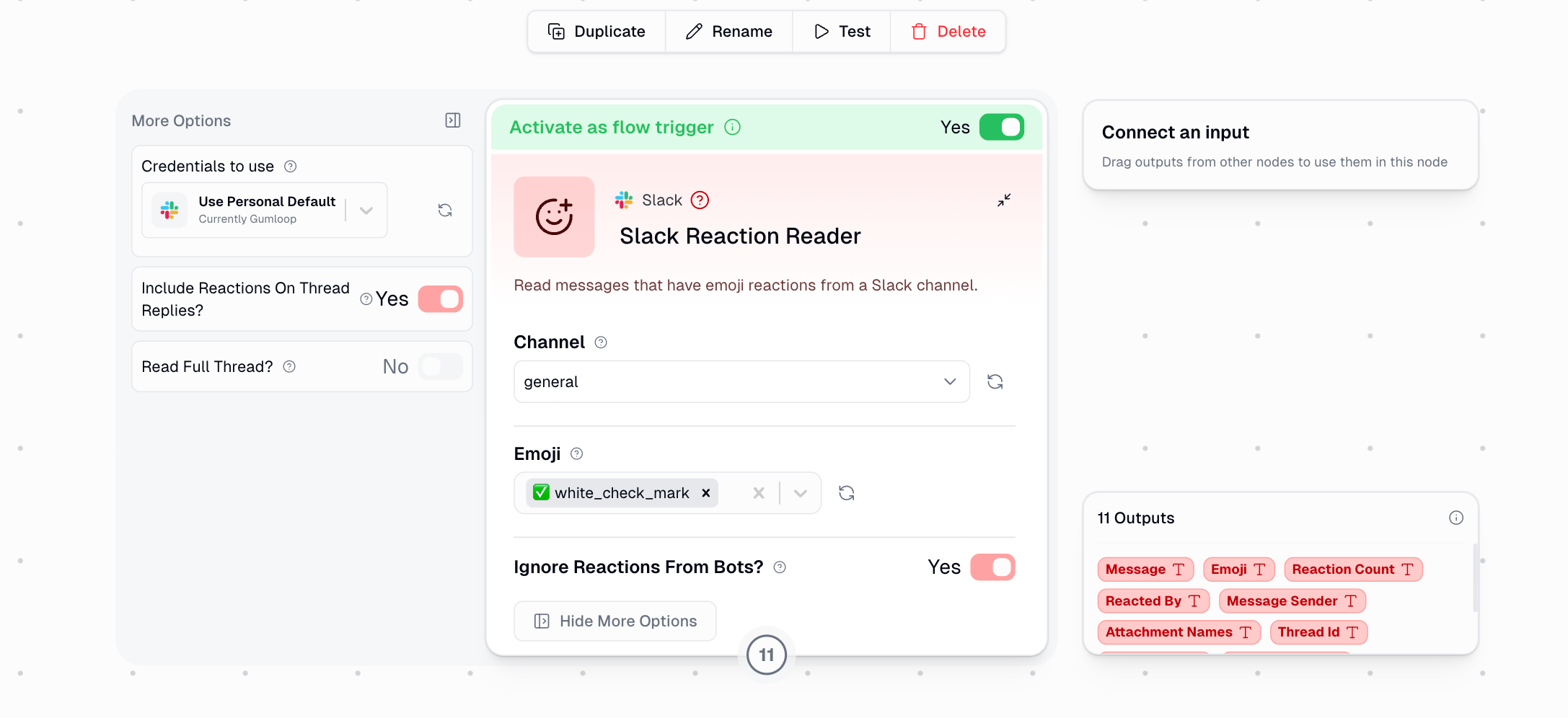
Task: Click the 11 outputs connector circle
Action: [767, 655]
